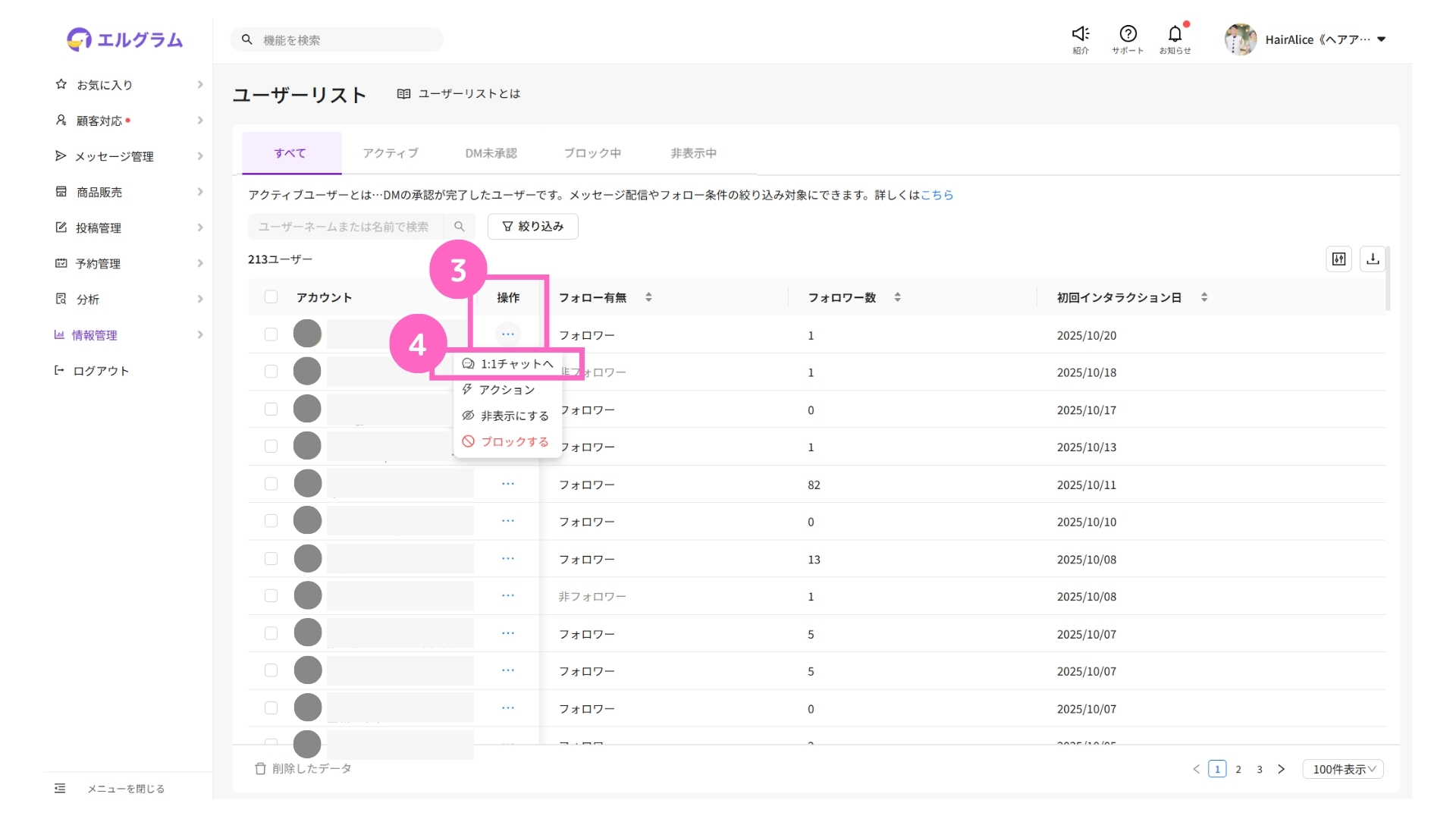The image size is (1456, 819).
Task: Open the Support help icon
Action: 1128,34
